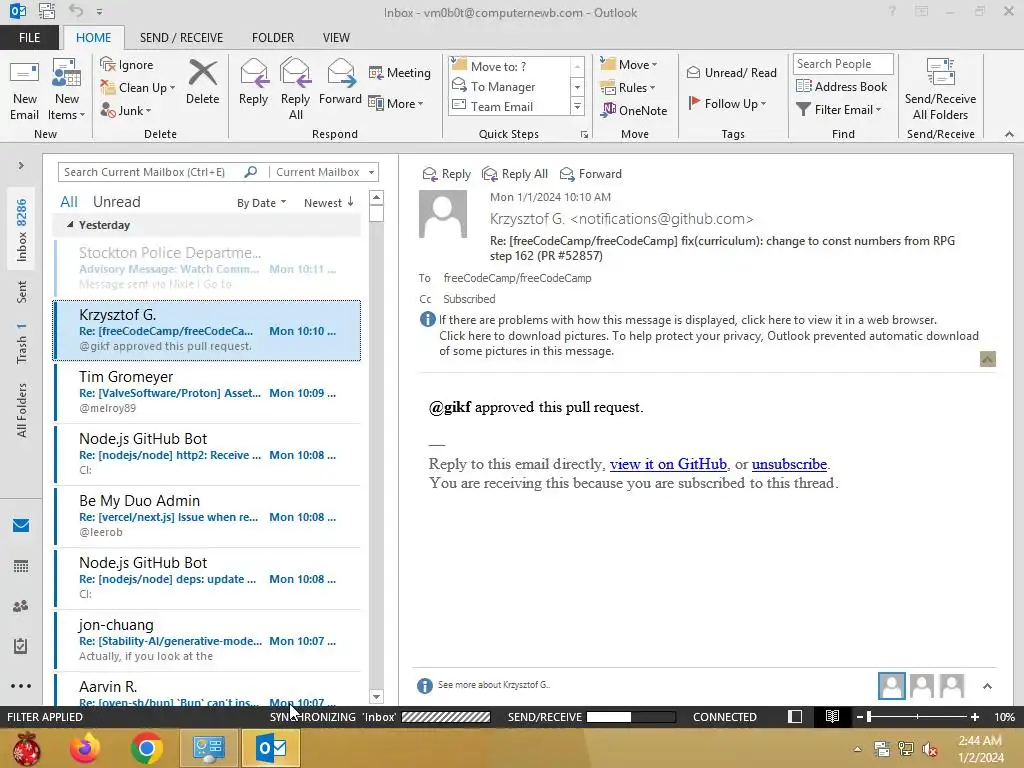
Task: Open the Junk dropdown
Action: 126,110
